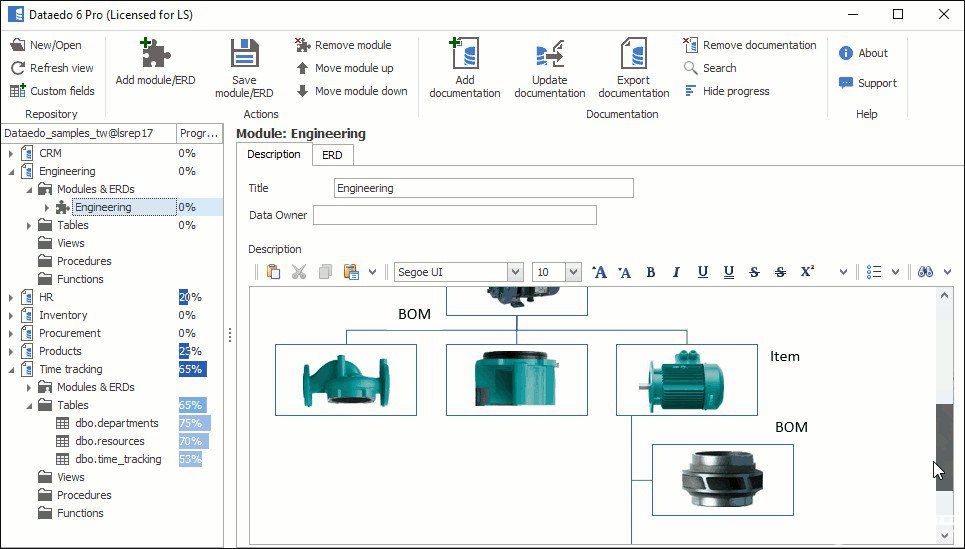Expand the Products documentation node
This screenshot has width=965, height=549.
pos(11,351)
